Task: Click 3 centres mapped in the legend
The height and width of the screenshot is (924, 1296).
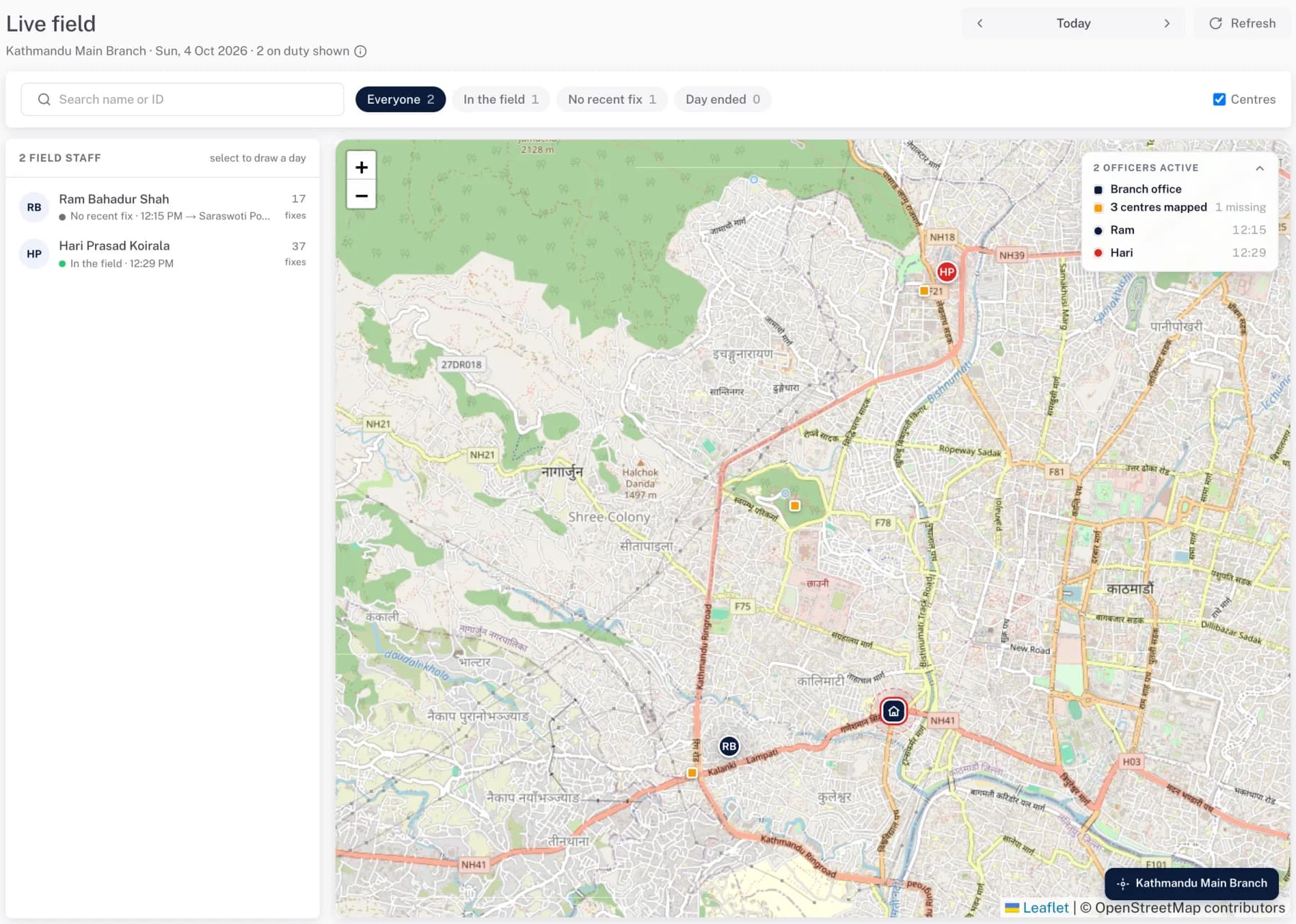Action: pyautogui.click(x=1158, y=207)
